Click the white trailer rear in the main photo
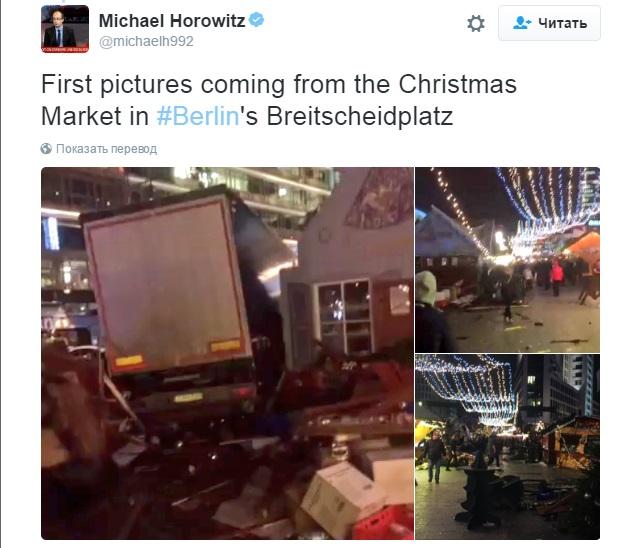The width and height of the screenshot is (617, 548). pos(167,283)
